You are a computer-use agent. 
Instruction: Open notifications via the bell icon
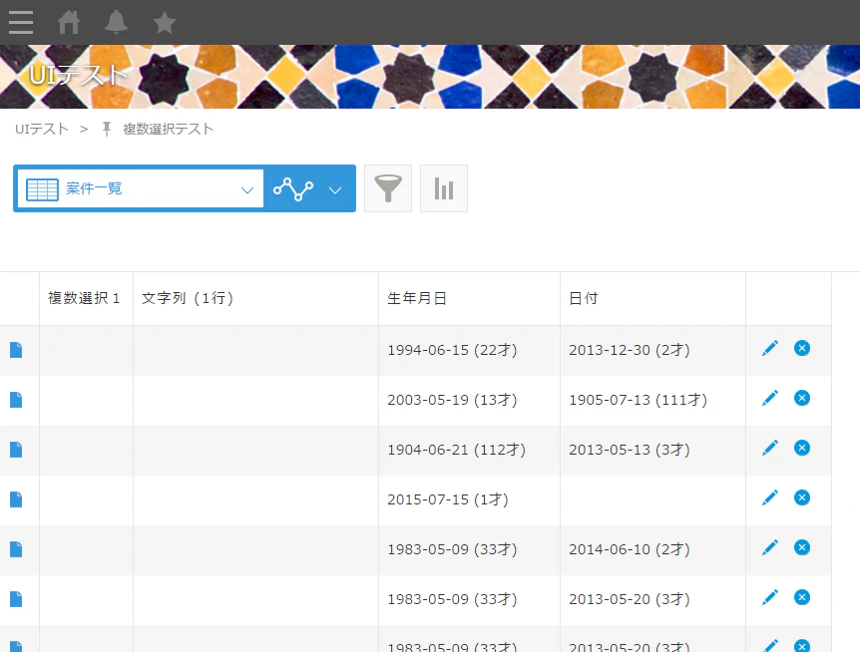116,22
